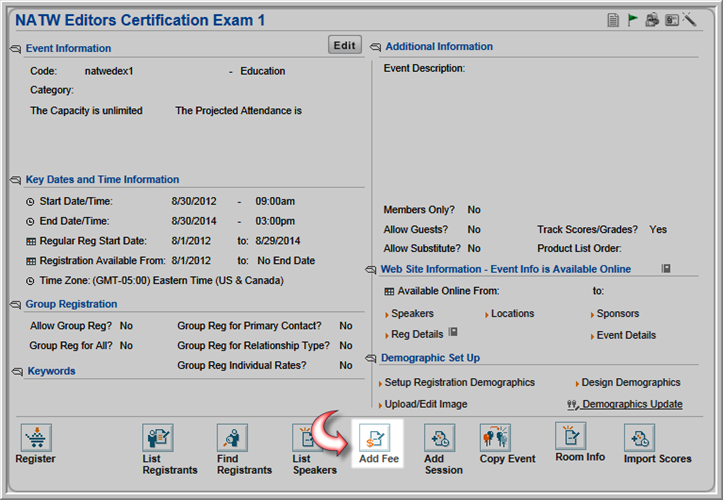723x500 pixels.
Task: Click the start date 8/30/2012
Action: point(194,202)
